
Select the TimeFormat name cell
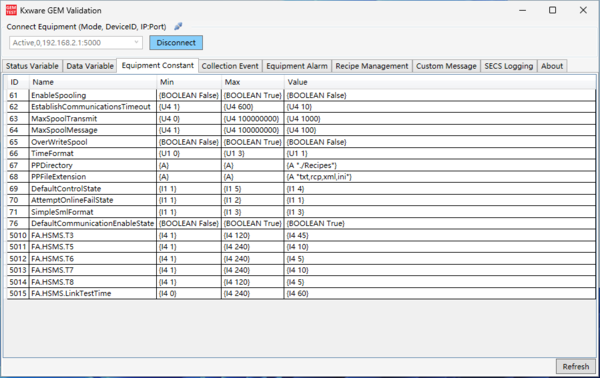[x=93, y=153]
